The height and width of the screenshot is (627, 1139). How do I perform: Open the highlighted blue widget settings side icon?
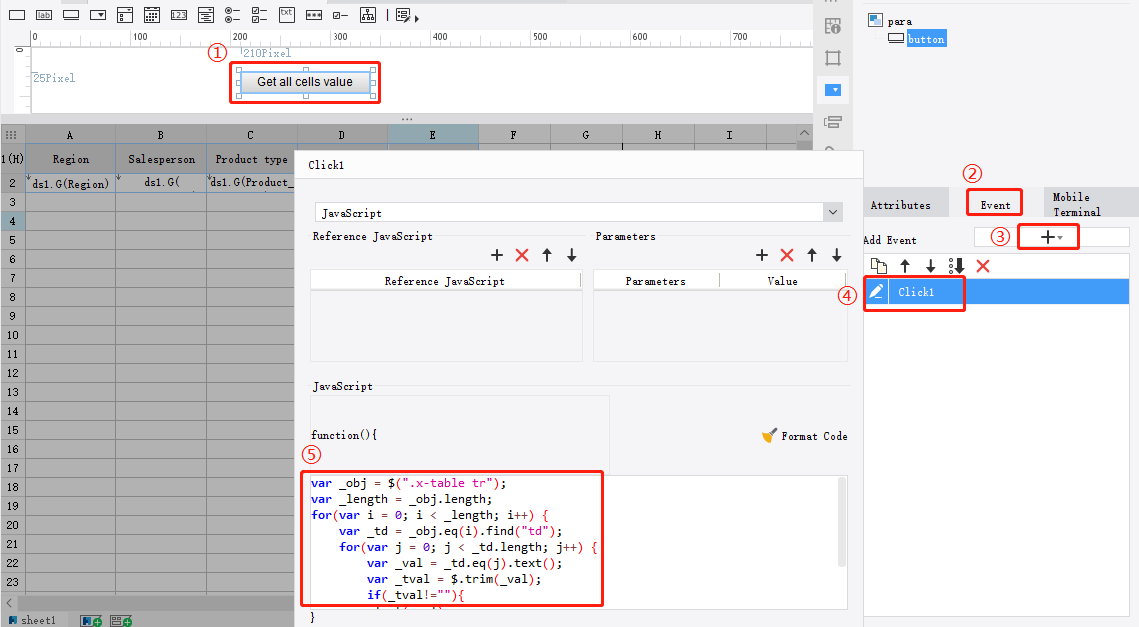coord(833,90)
